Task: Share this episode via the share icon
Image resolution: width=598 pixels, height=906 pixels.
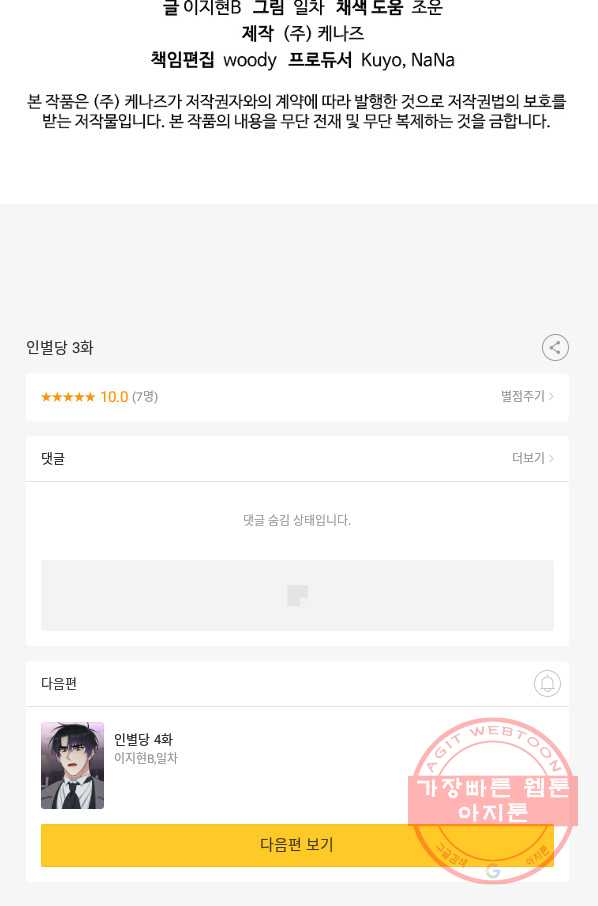Action: click(x=555, y=347)
